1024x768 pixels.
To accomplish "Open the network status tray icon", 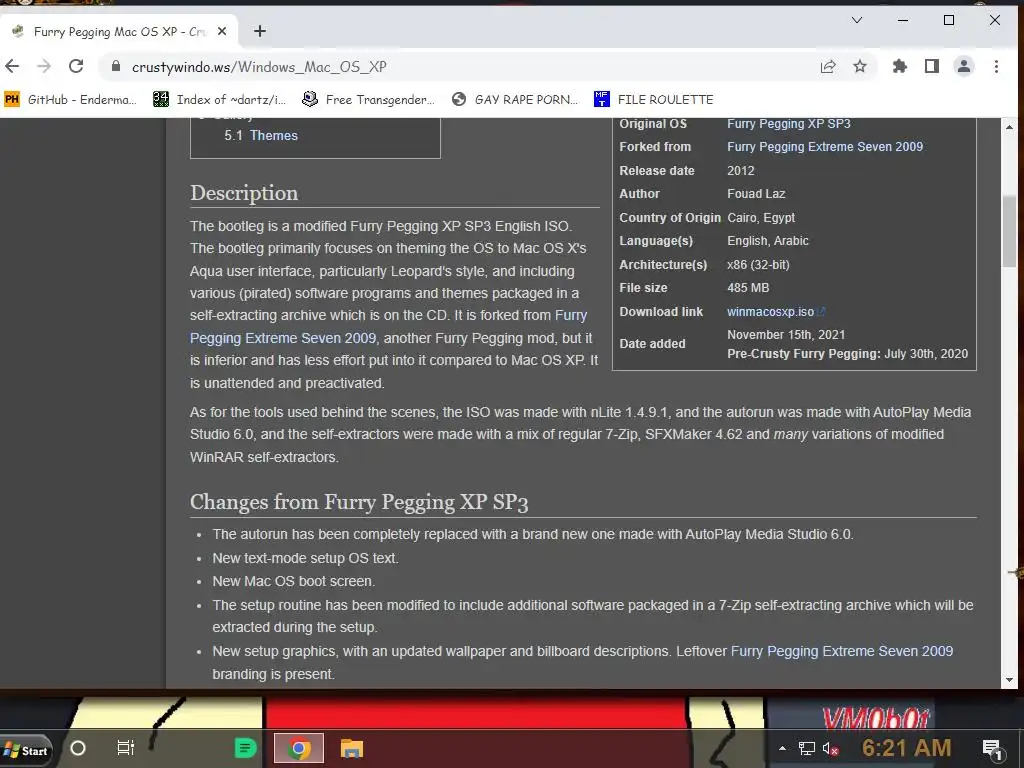I will tap(807, 748).
